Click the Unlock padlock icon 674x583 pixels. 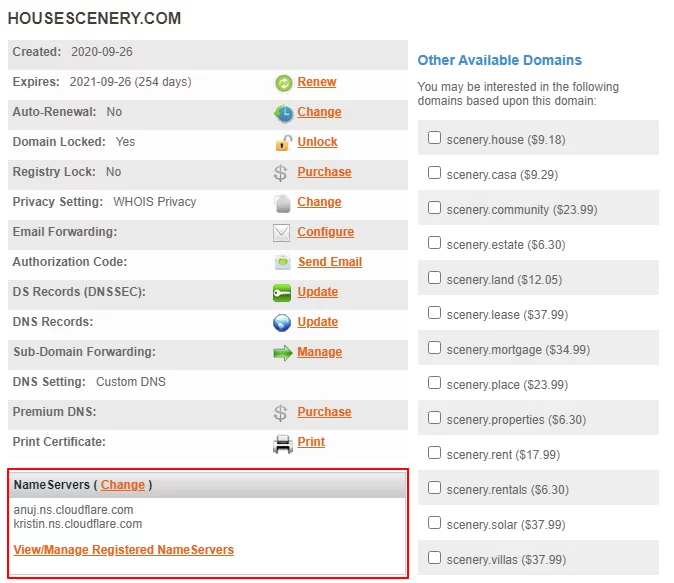click(283, 143)
